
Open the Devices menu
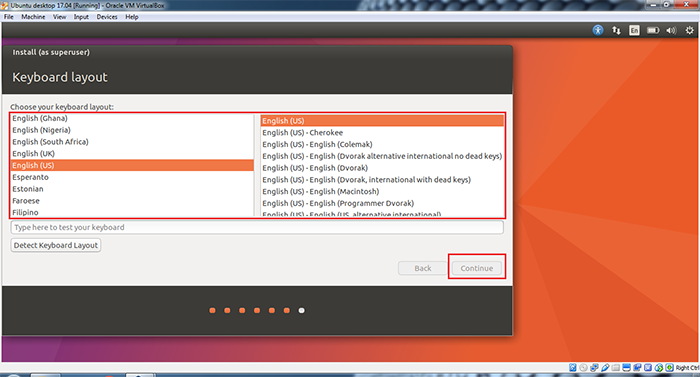pyautogui.click(x=107, y=17)
